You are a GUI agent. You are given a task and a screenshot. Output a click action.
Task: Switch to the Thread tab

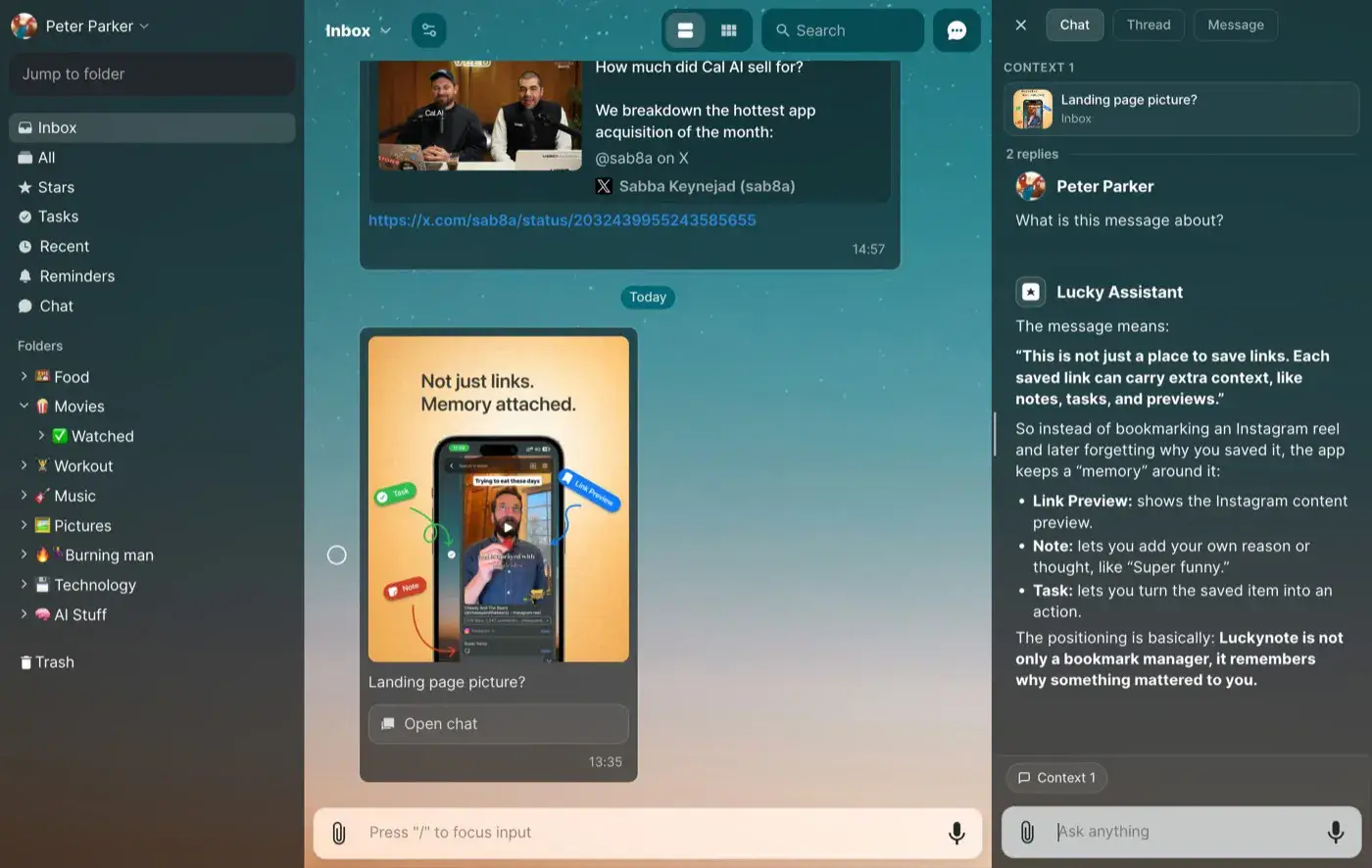coord(1149,24)
